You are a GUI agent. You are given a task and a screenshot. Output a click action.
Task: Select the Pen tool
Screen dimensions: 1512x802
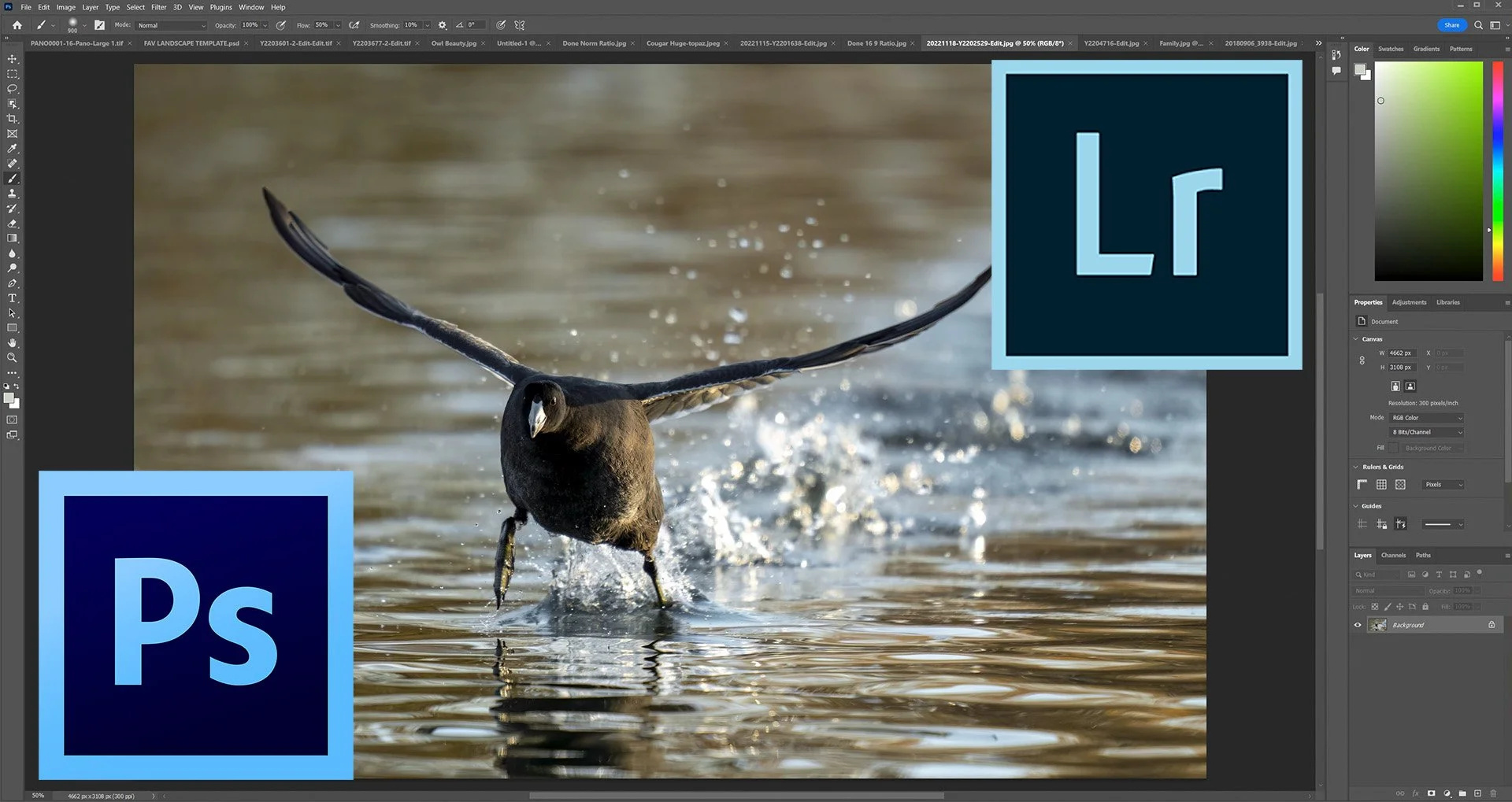12,283
